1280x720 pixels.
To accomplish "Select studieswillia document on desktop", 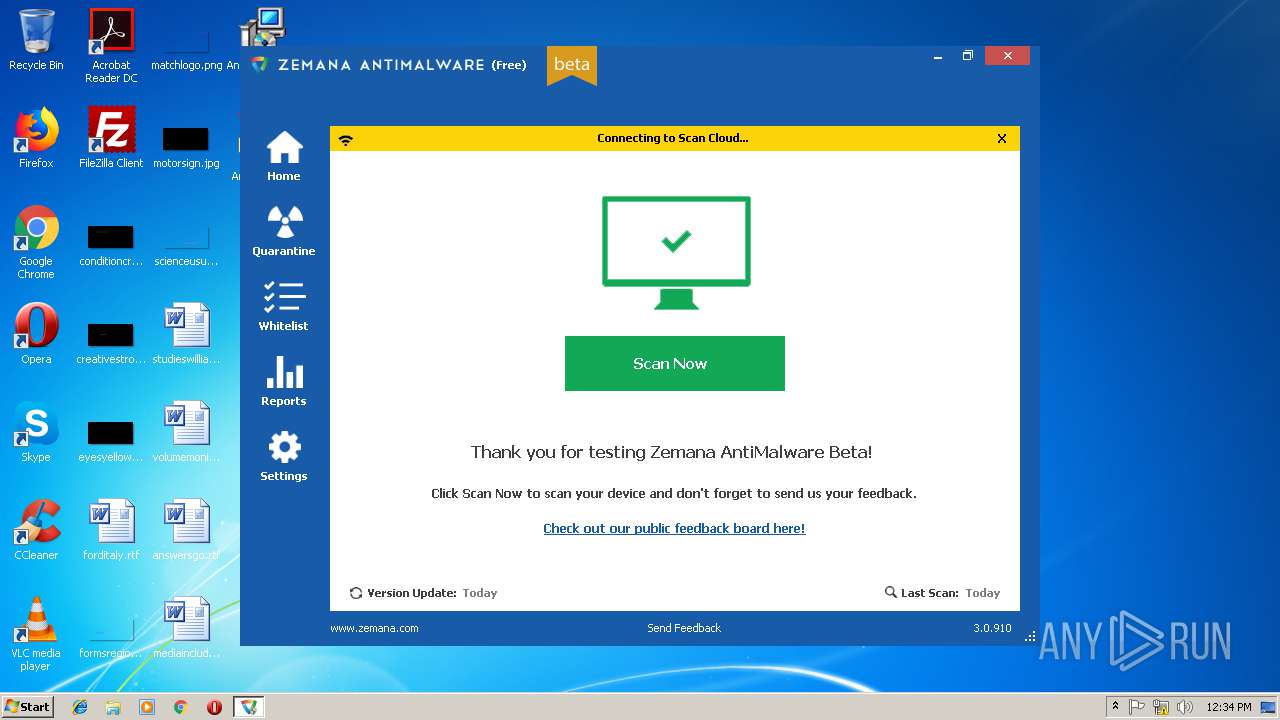I will [186, 334].
